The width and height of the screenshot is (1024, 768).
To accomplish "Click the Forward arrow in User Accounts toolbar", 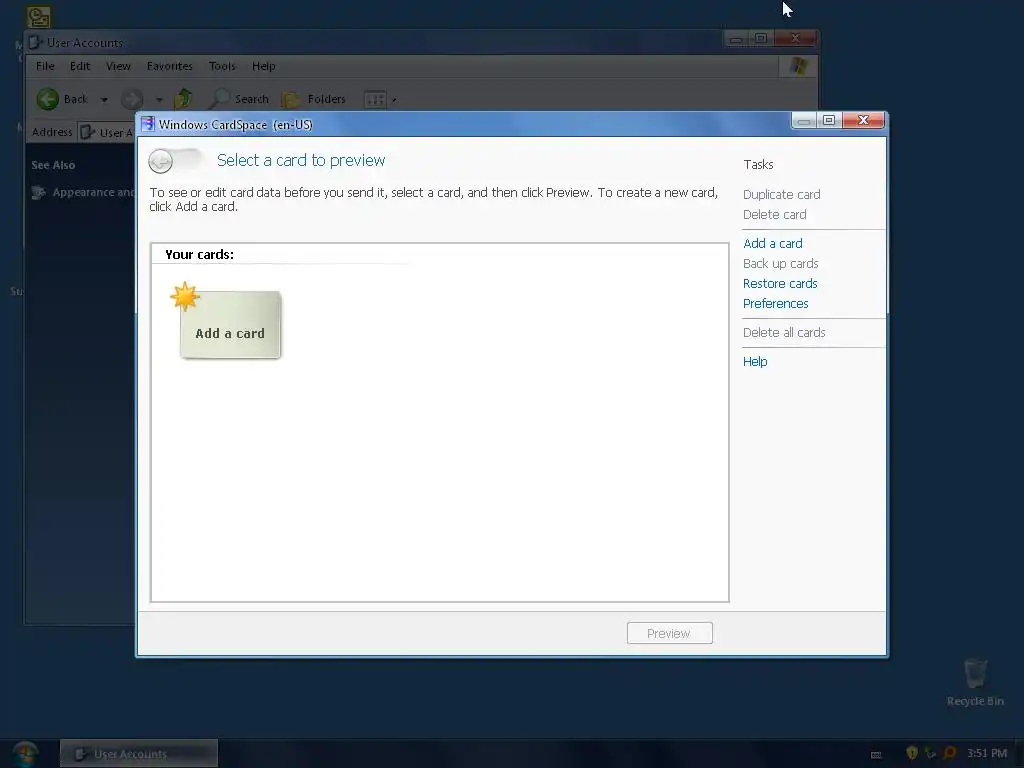I will tap(132, 99).
